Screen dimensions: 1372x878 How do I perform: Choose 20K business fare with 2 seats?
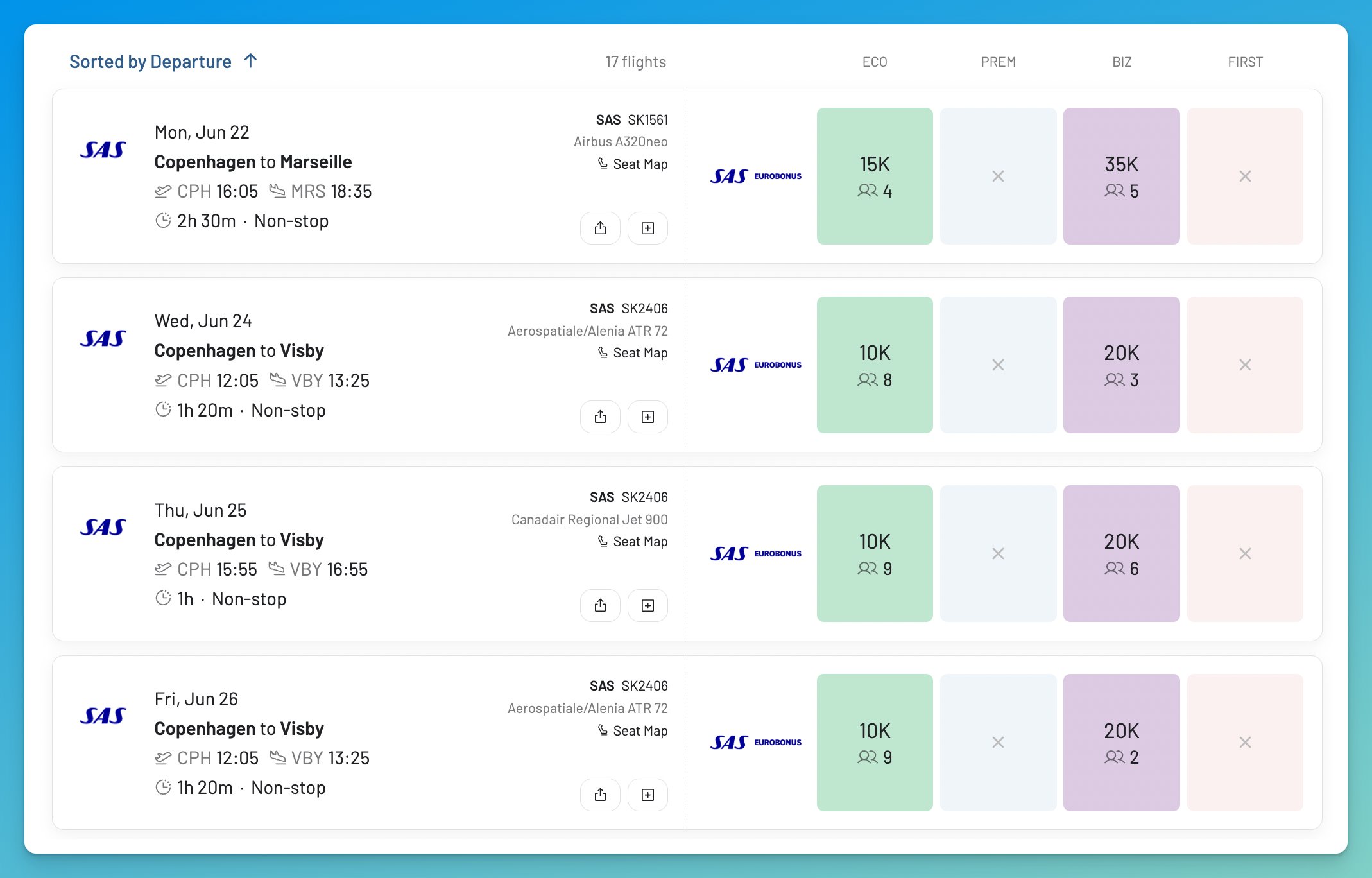coord(1121,743)
